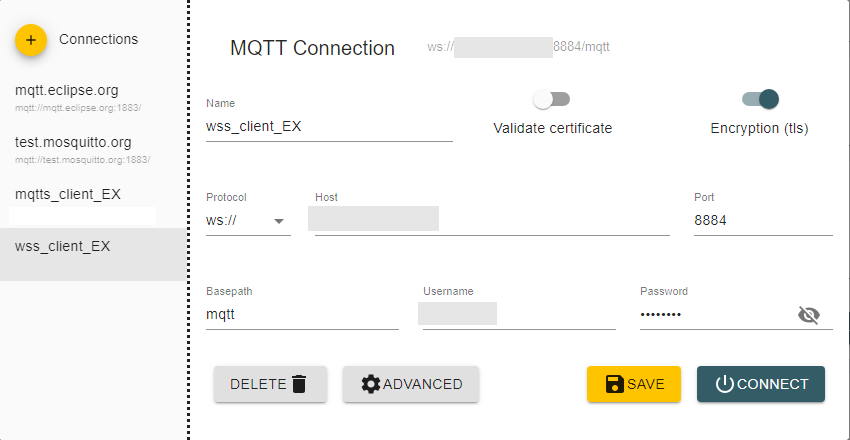Viewport: 850px width, 440px height.
Task: Click the trash icon on Delete
Action: point(299,384)
